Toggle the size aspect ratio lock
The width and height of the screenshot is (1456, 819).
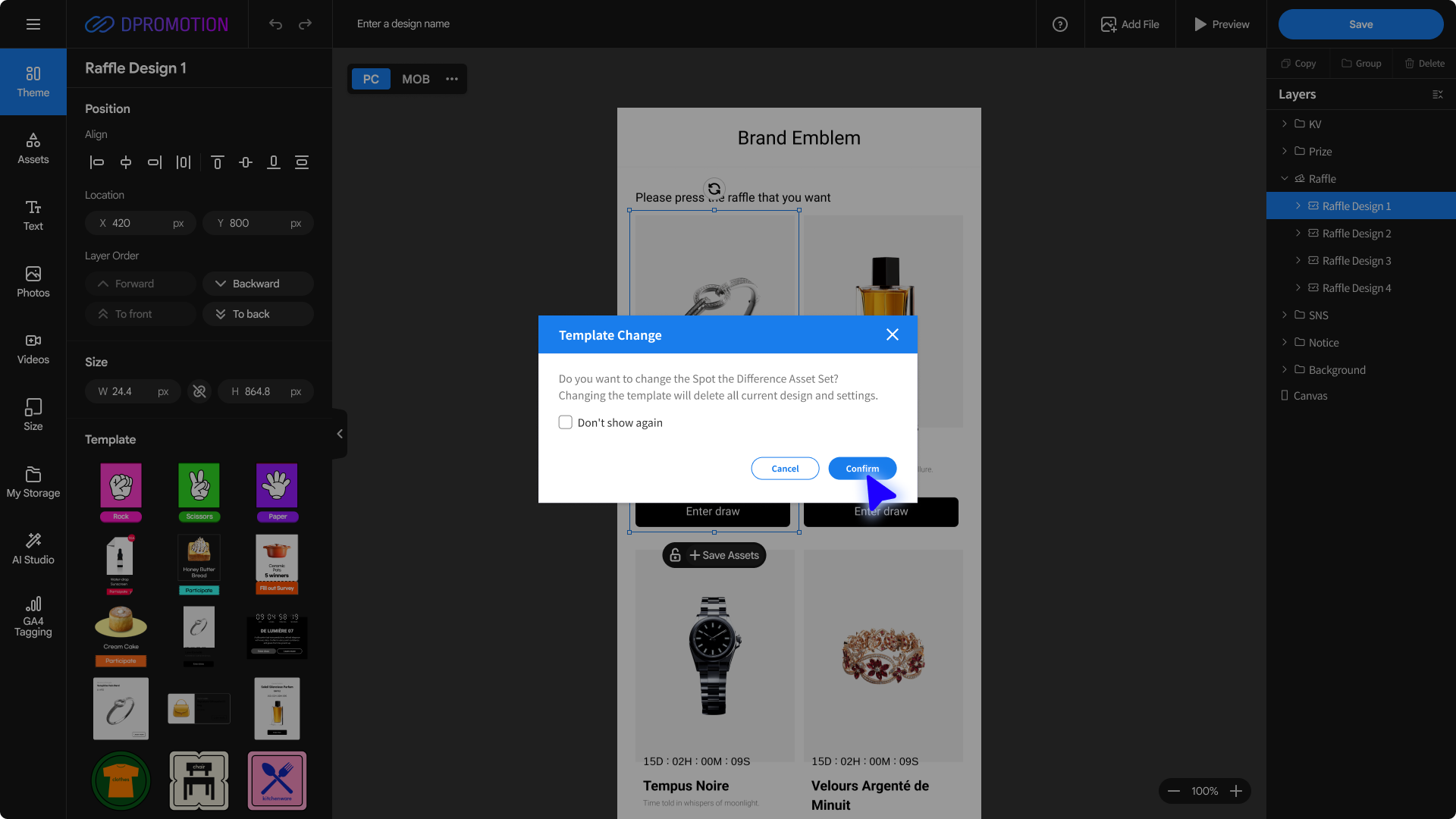coord(199,391)
